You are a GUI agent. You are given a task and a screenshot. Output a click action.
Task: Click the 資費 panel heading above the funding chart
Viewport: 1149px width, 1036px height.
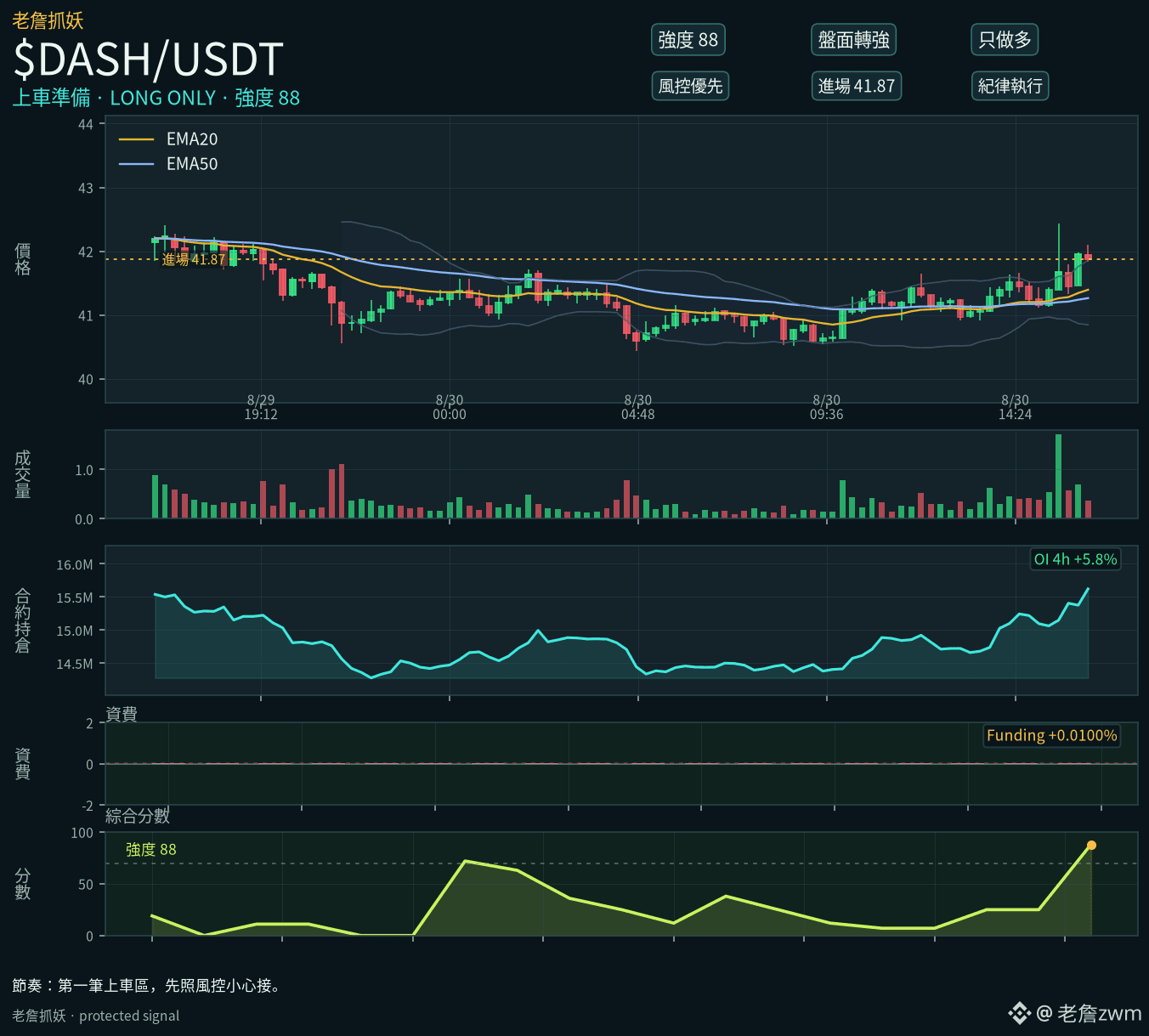122,714
